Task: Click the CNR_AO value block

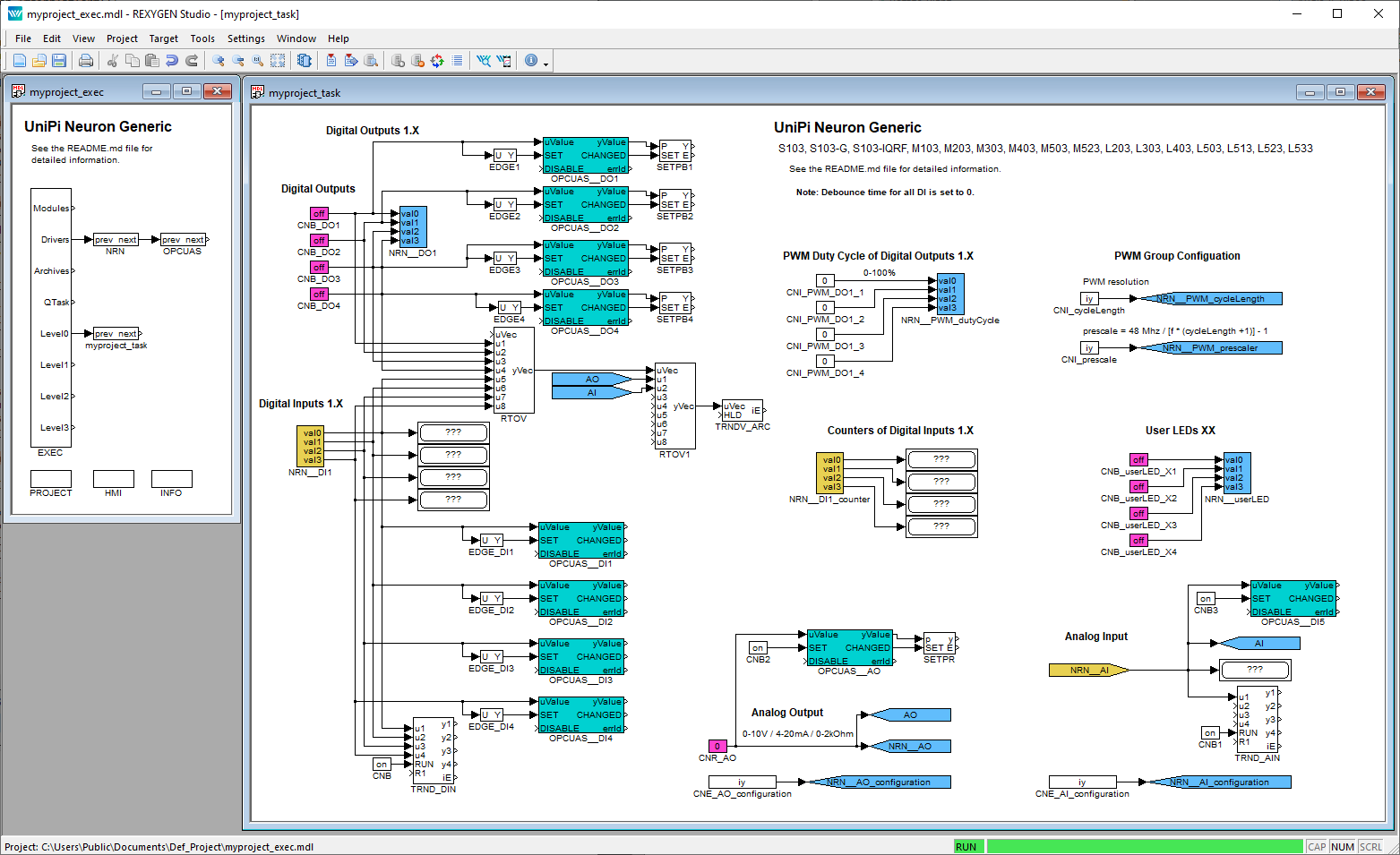Action: pyautogui.click(x=717, y=746)
